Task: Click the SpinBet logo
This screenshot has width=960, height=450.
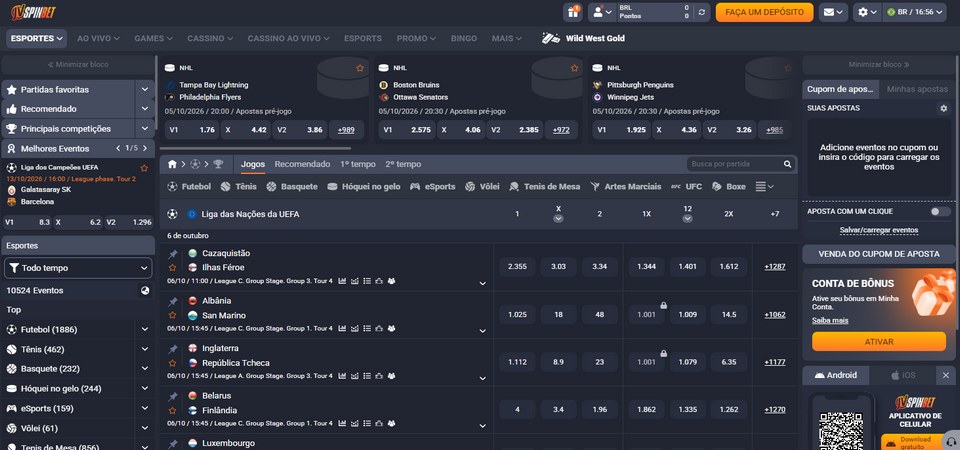Action: [x=34, y=12]
